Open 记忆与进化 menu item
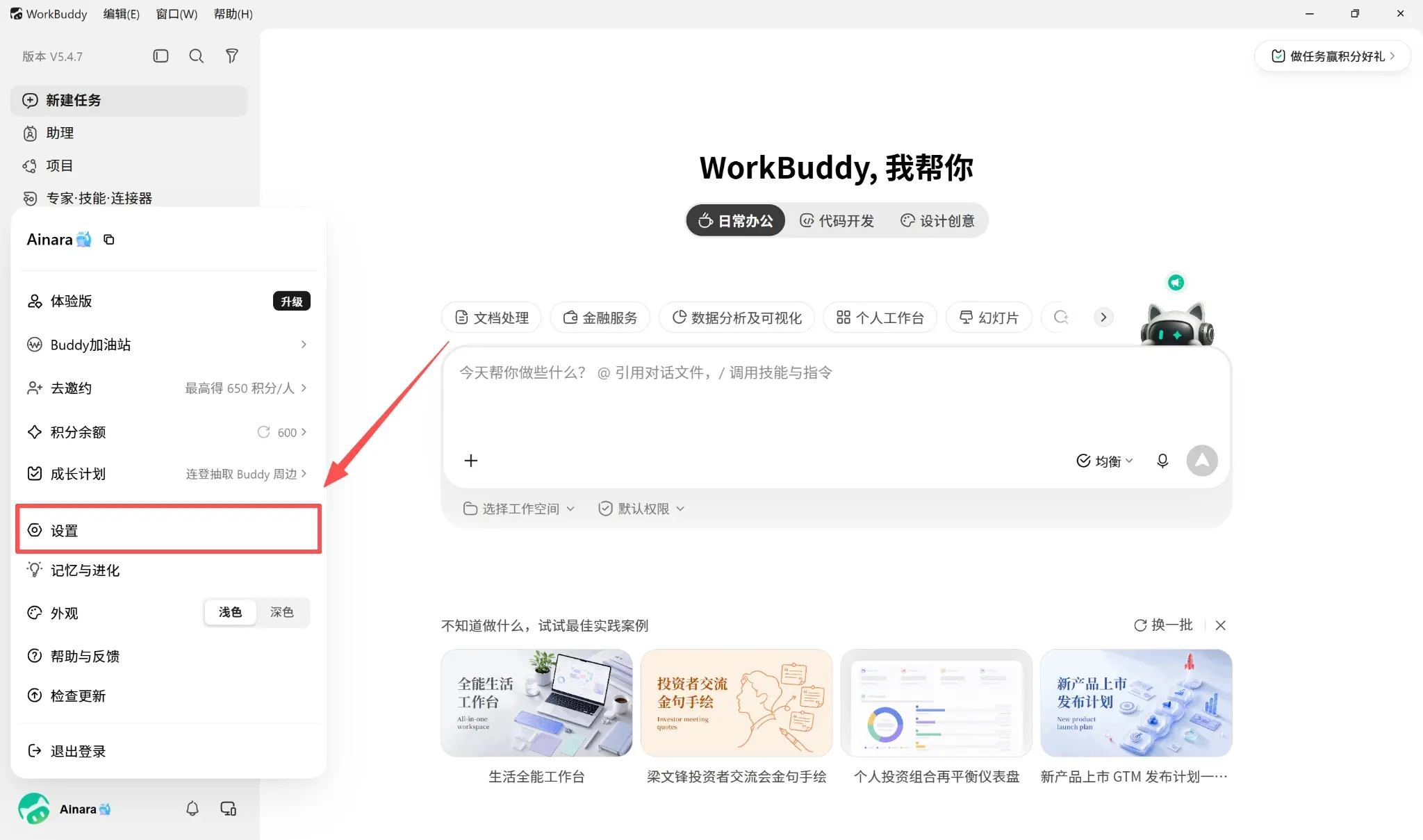This screenshot has height=840, width=1423. [x=168, y=570]
